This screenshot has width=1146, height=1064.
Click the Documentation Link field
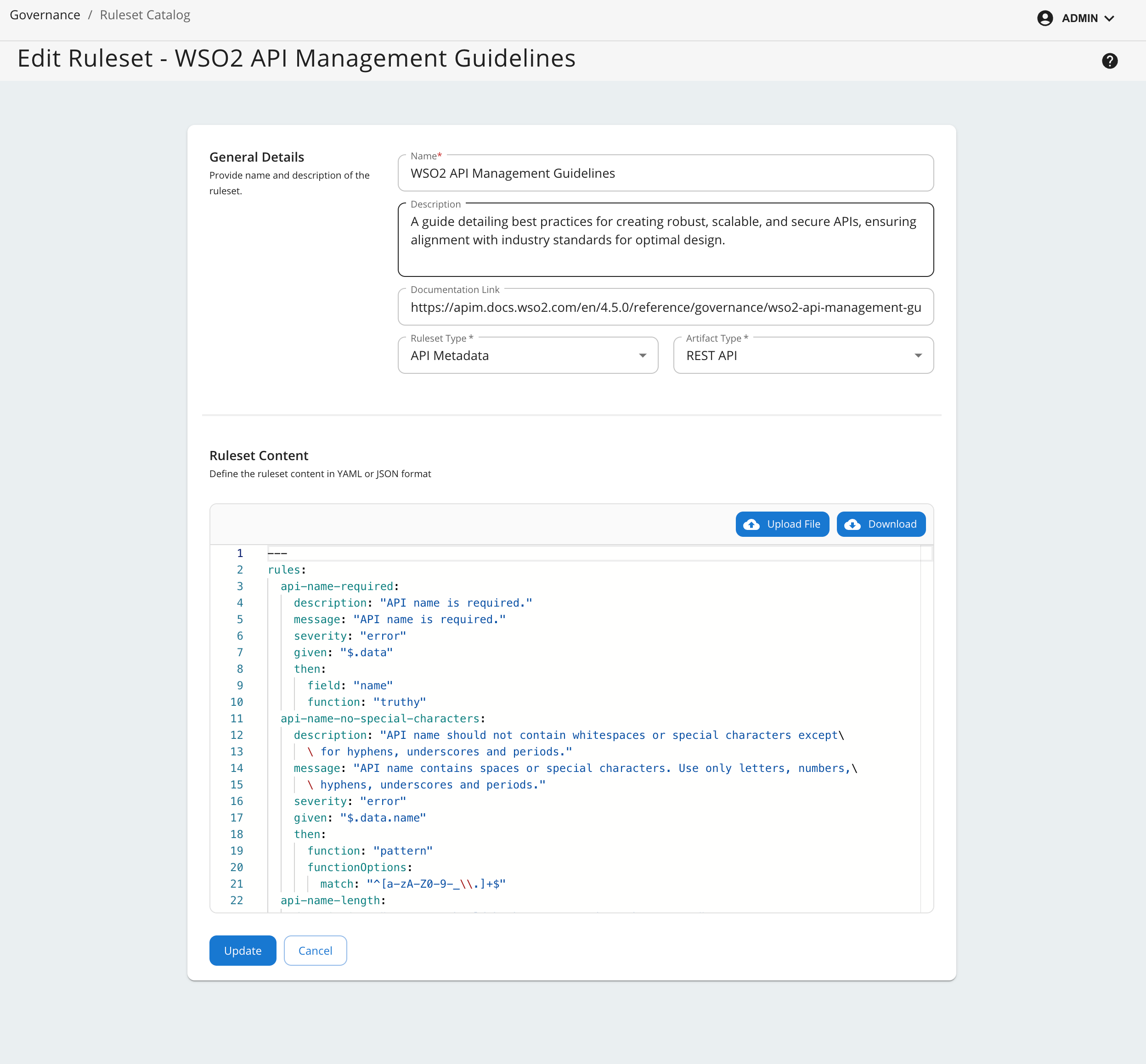click(x=665, y=308)
